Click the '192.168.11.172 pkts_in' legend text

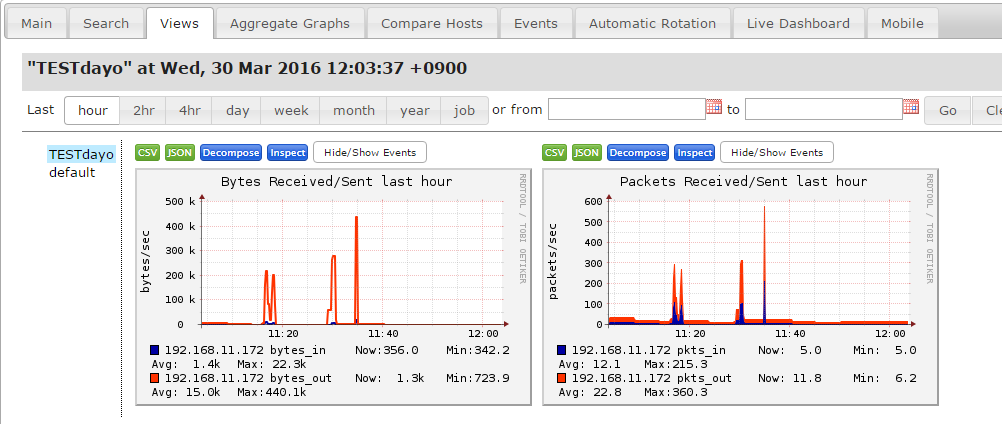pos(649,350)
